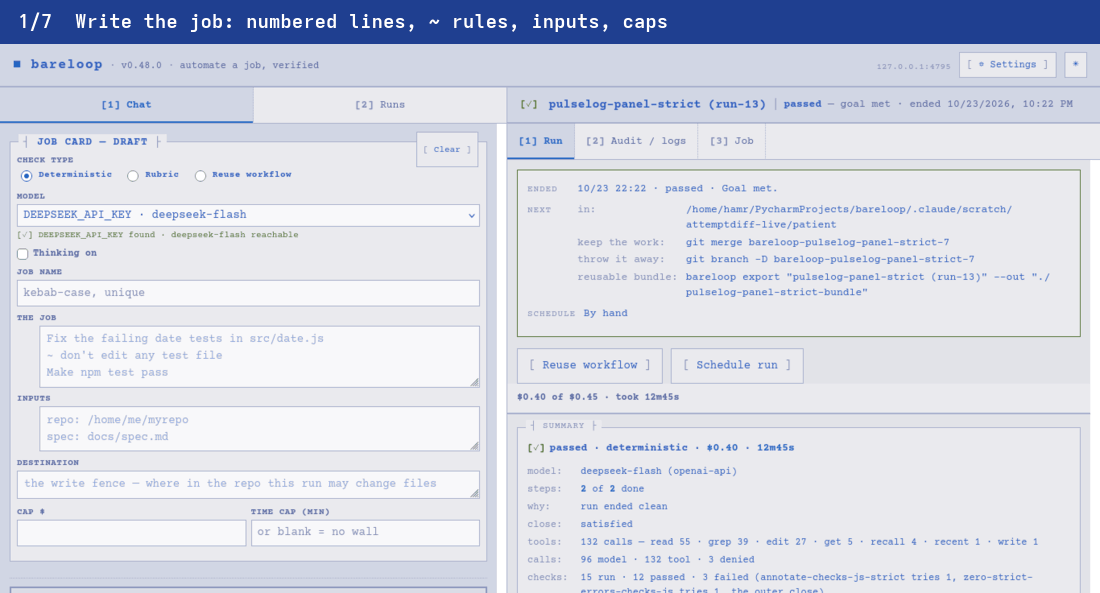
Task: Click the pulselog-panel-strict (run-13) title
Action: click(x=657, y=104)
